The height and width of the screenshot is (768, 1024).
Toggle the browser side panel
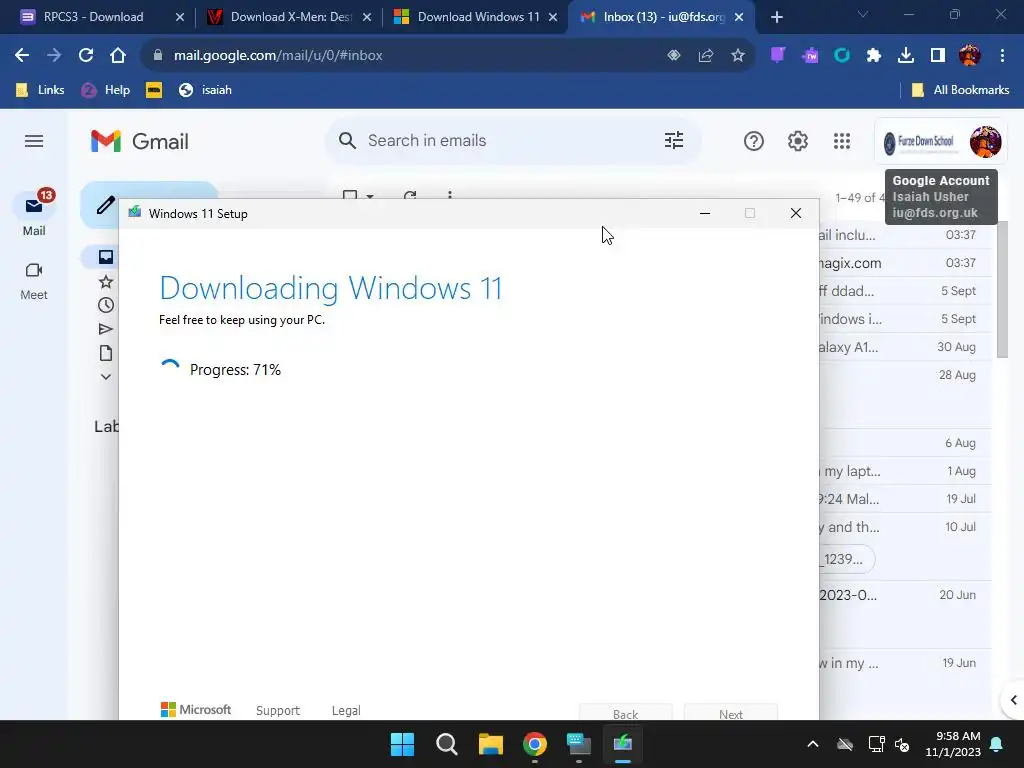(938, 56)
